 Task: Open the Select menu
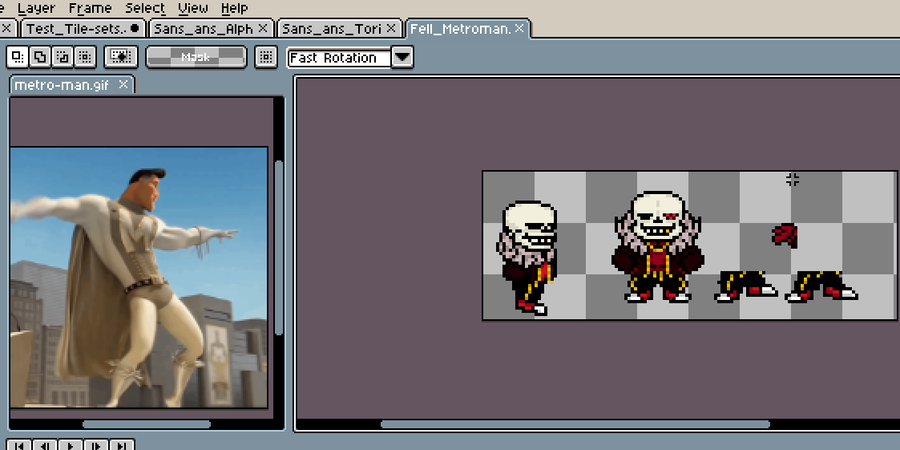click(x=145, y=8)
